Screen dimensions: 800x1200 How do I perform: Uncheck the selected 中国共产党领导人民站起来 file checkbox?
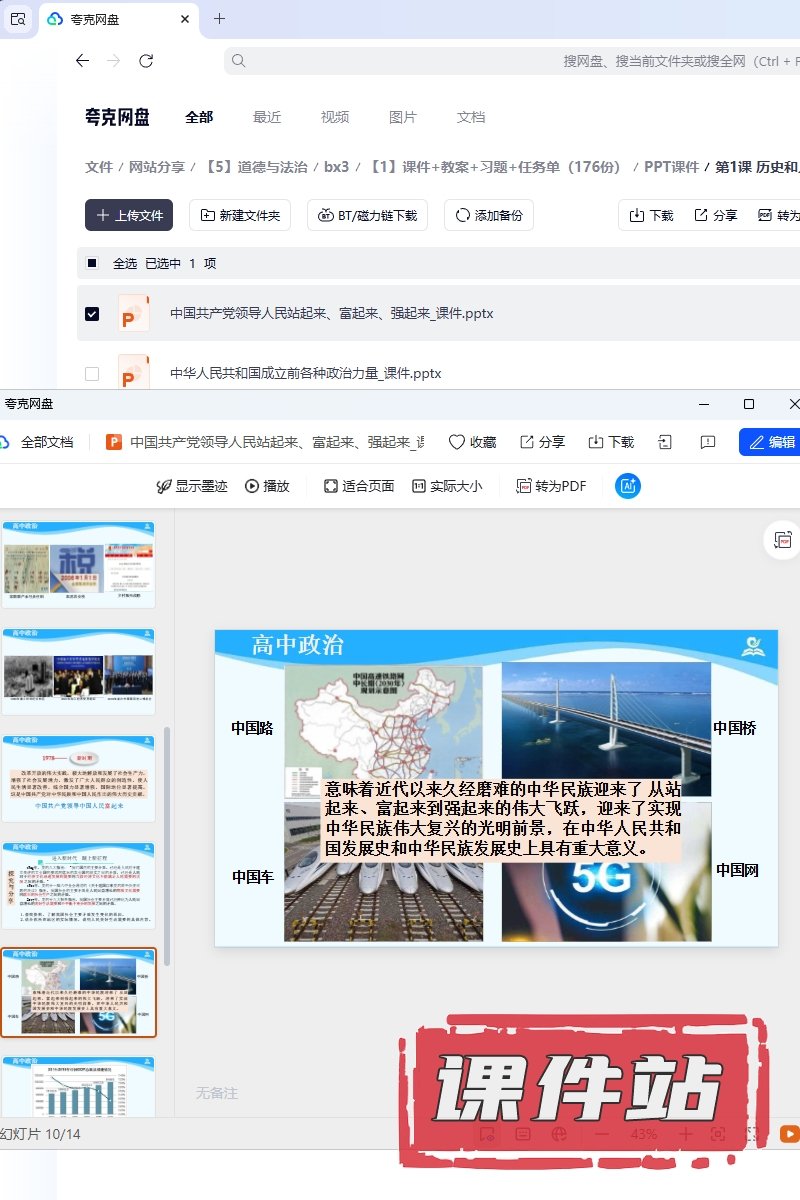pyautogui.click(x=92, y=314)
